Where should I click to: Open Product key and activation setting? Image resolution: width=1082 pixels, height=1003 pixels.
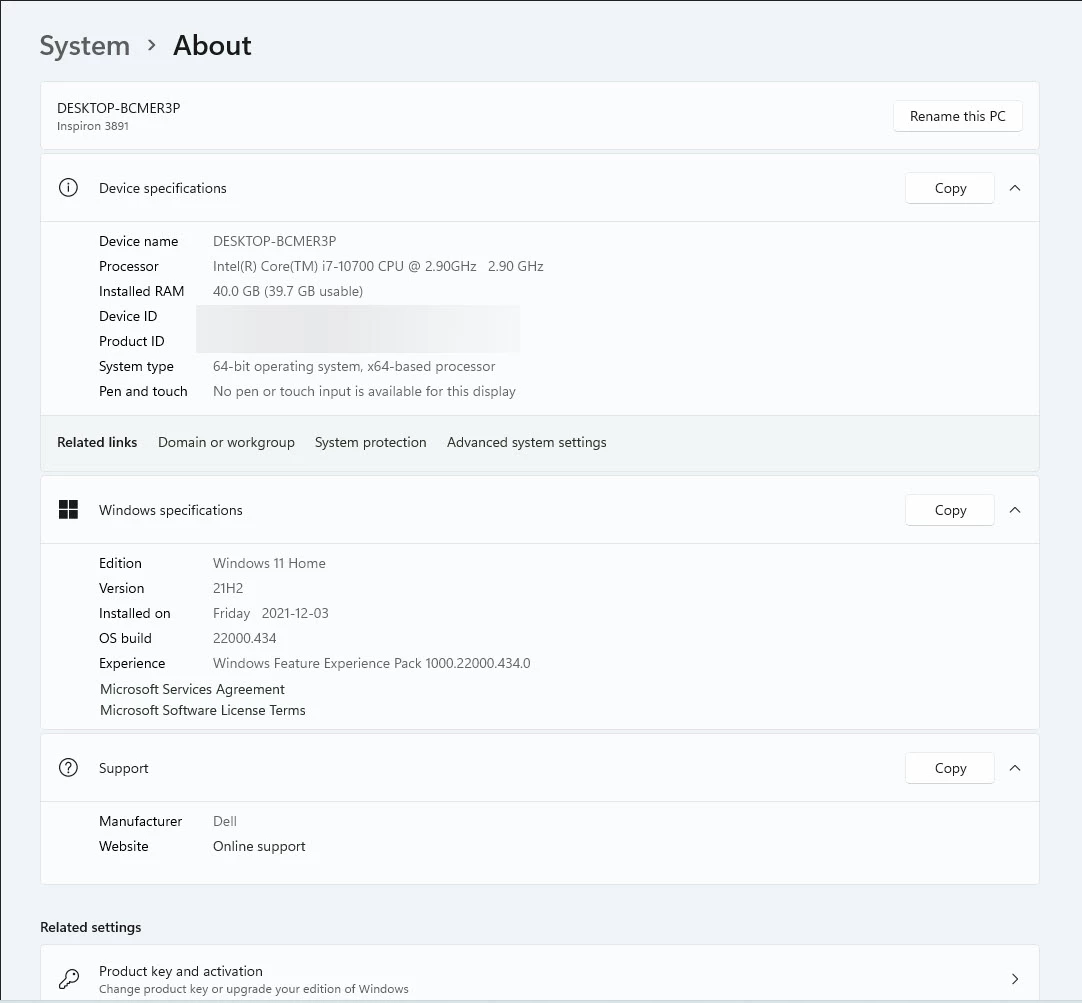pos(540,974)
